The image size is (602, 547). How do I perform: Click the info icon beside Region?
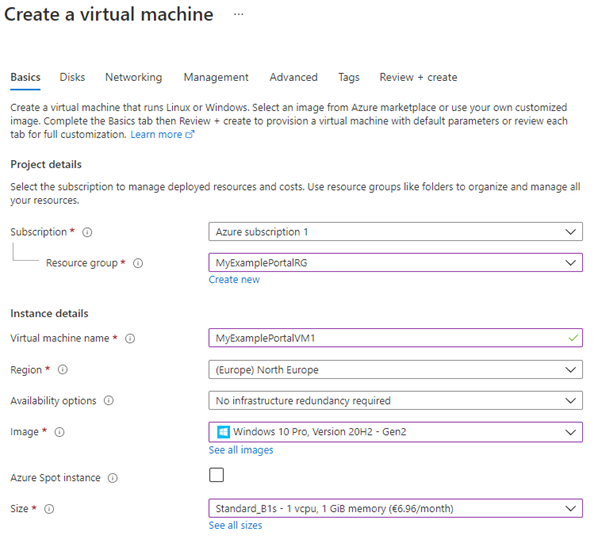pyautogui.click(x=62, y=370)
